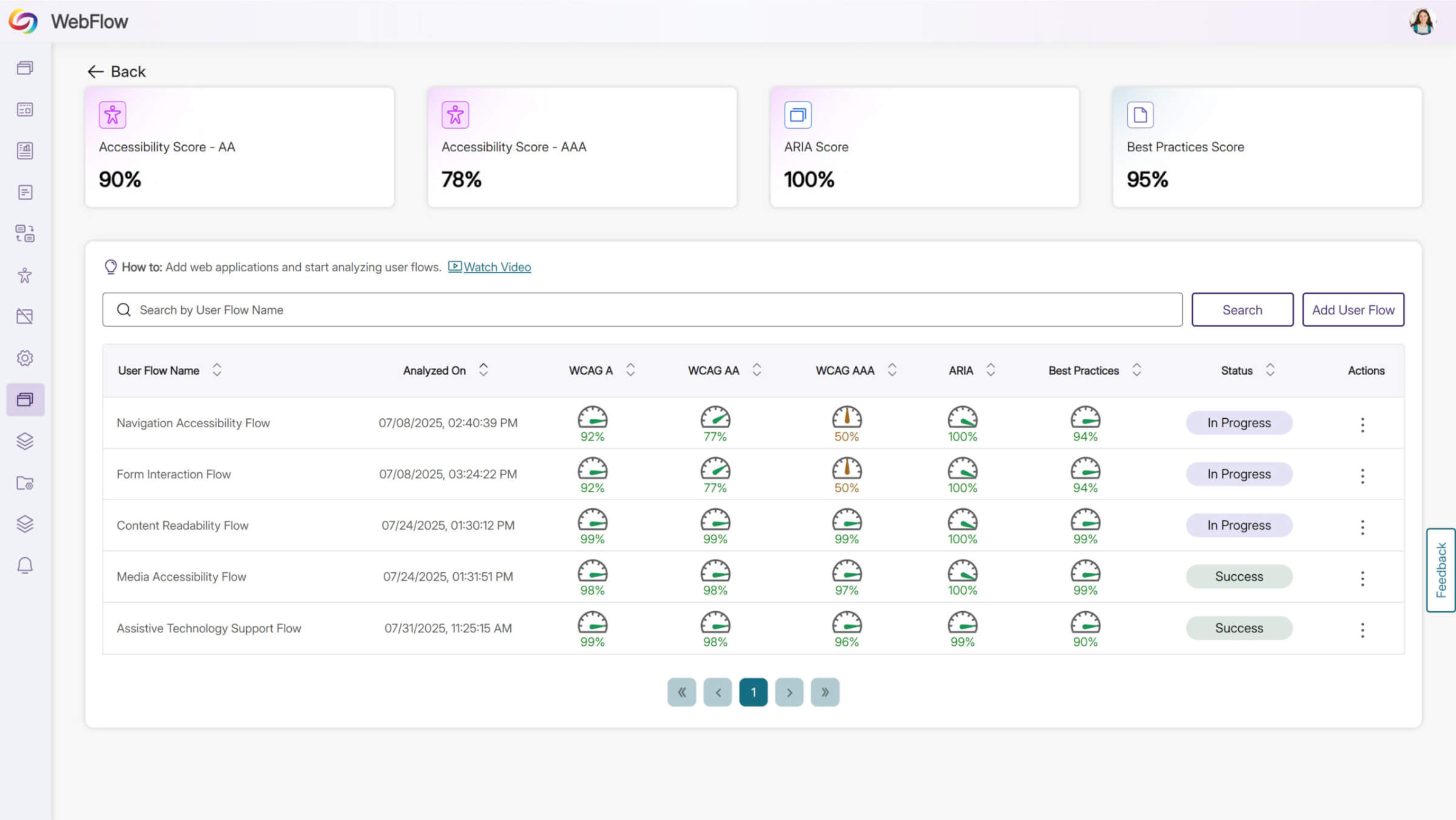The image size is (1456, 820).
Task: Go to page 1 in pagination
Action: [x=753, y=693]
